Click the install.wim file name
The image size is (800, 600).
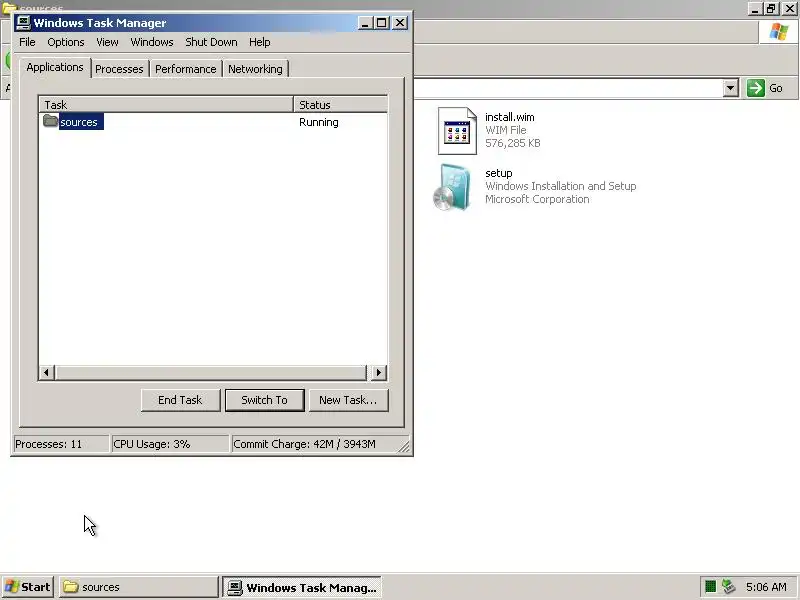pos(510,117)
